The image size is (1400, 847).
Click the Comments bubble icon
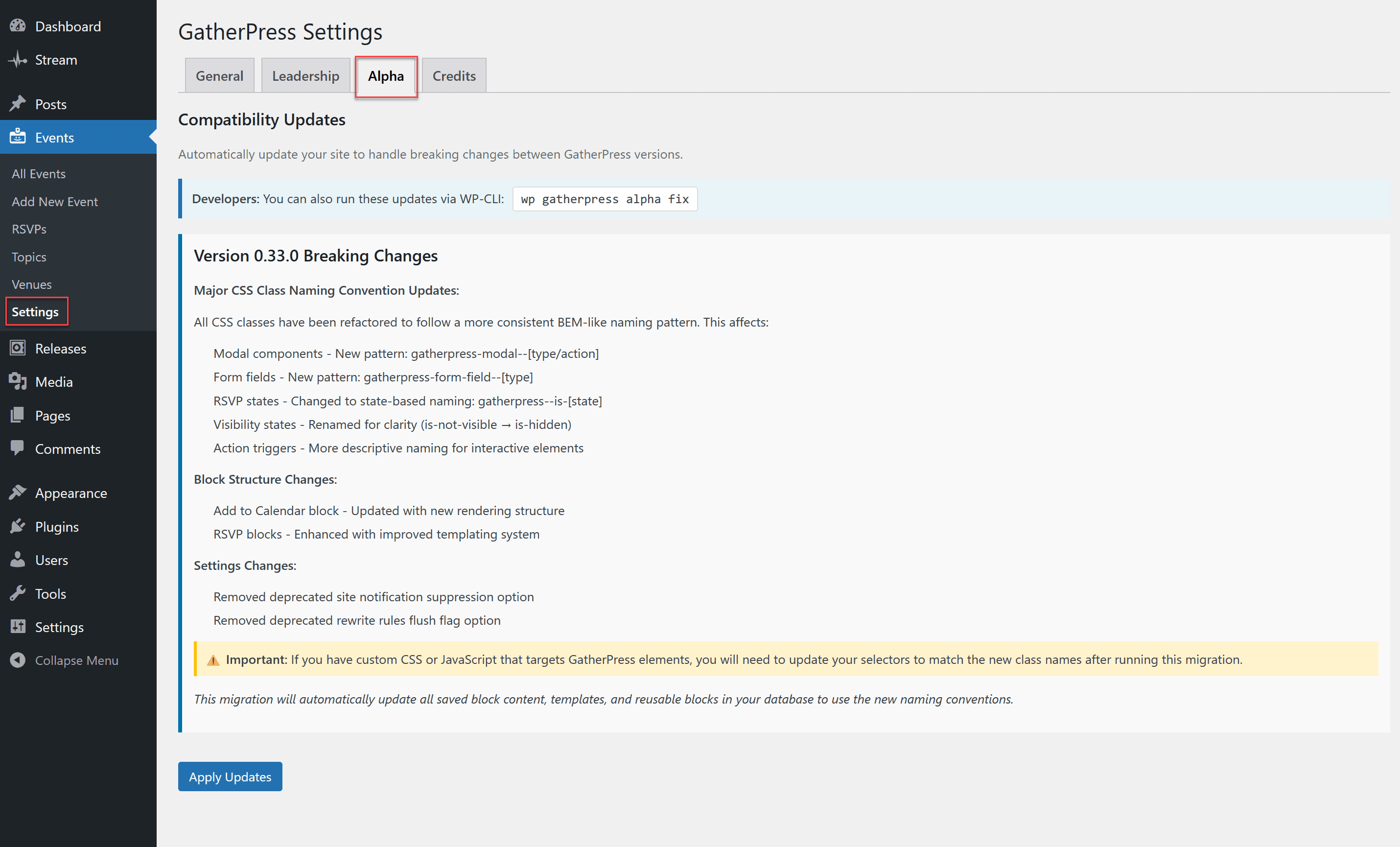18,448
